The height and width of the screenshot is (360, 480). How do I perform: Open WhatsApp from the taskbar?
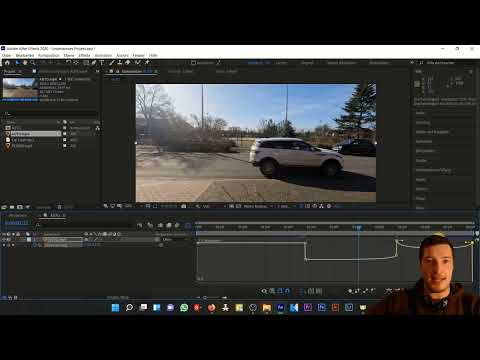click(184, 307)
